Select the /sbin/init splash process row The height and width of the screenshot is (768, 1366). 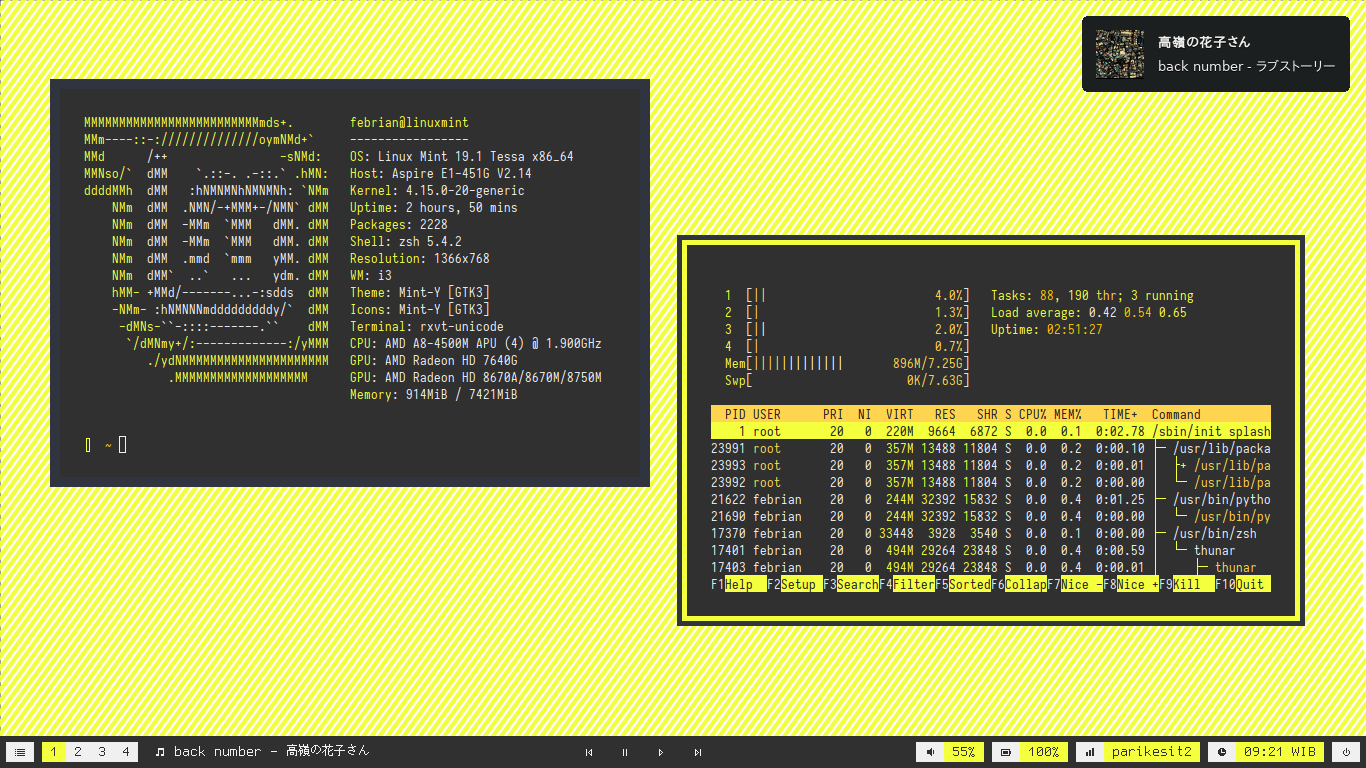[991, 431]
